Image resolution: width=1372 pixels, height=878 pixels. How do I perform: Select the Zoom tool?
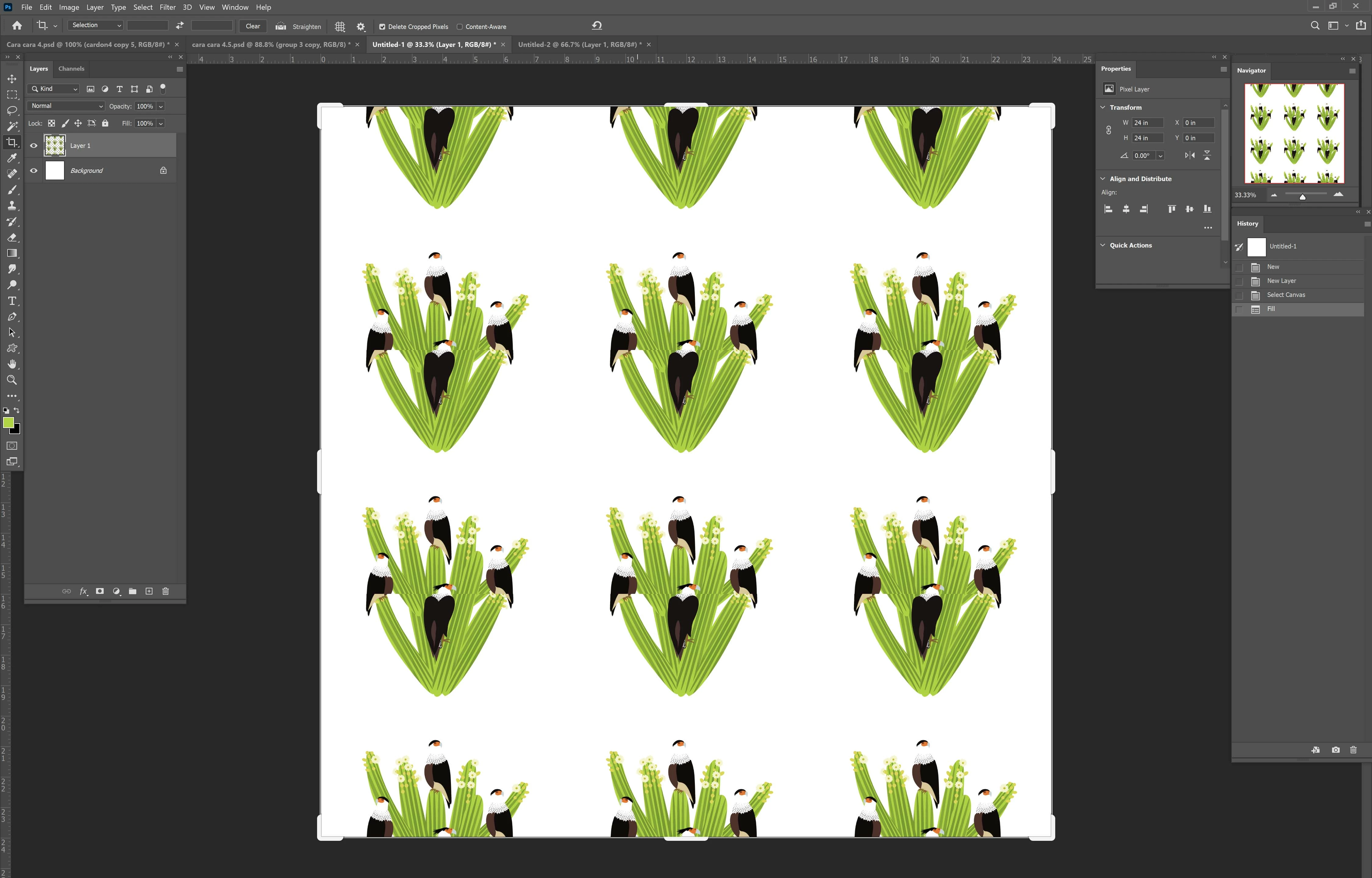point(12,380)
